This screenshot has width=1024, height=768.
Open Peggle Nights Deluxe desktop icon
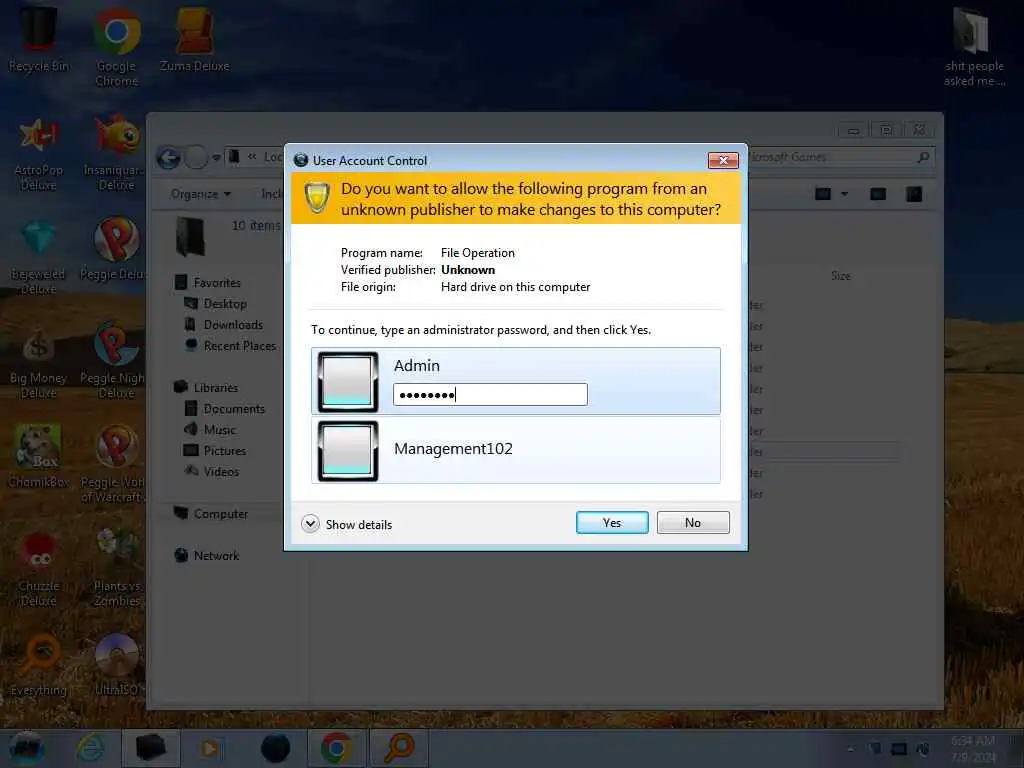coord(112,362)
